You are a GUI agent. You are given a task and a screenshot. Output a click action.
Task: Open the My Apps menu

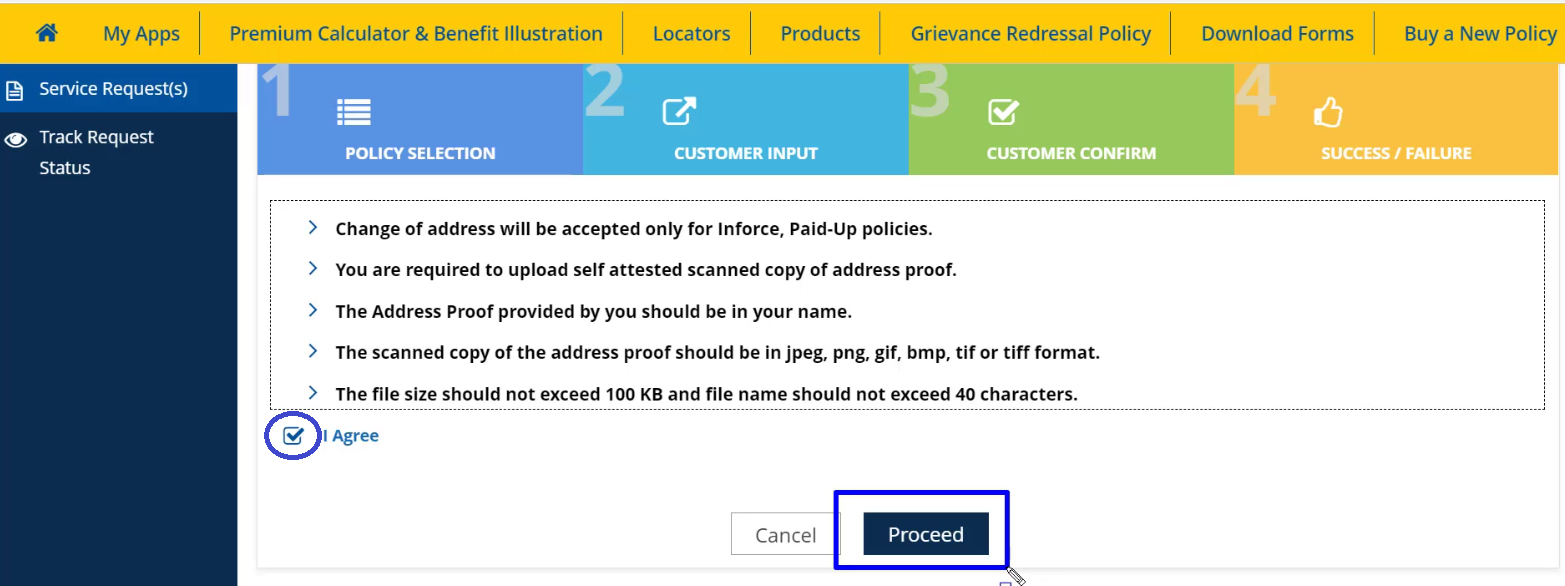click(141, 32)
